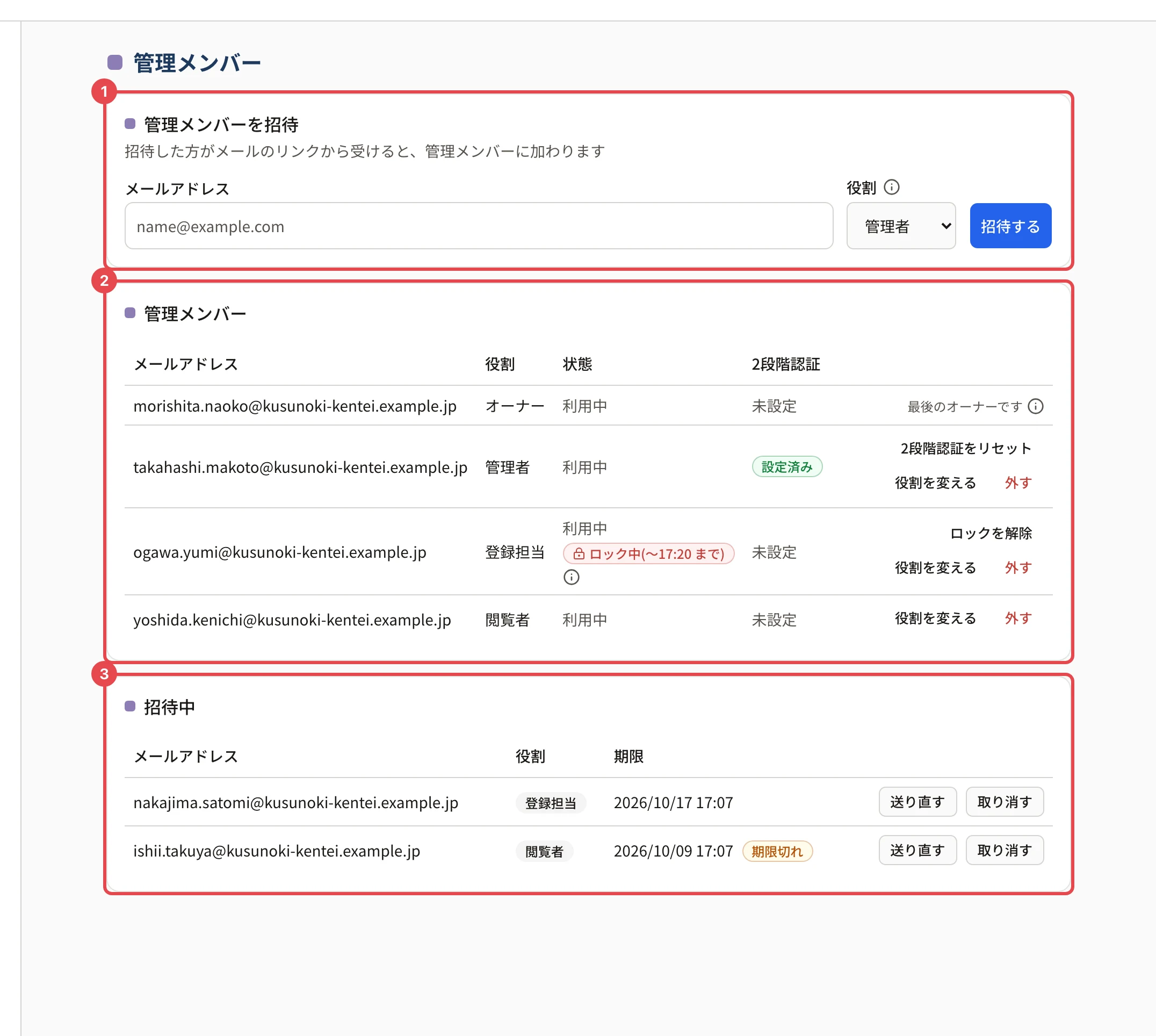Click 取り消す for nakajima.satomi invitation
Screen dimensions: 1156x1036
point(1004,802)
